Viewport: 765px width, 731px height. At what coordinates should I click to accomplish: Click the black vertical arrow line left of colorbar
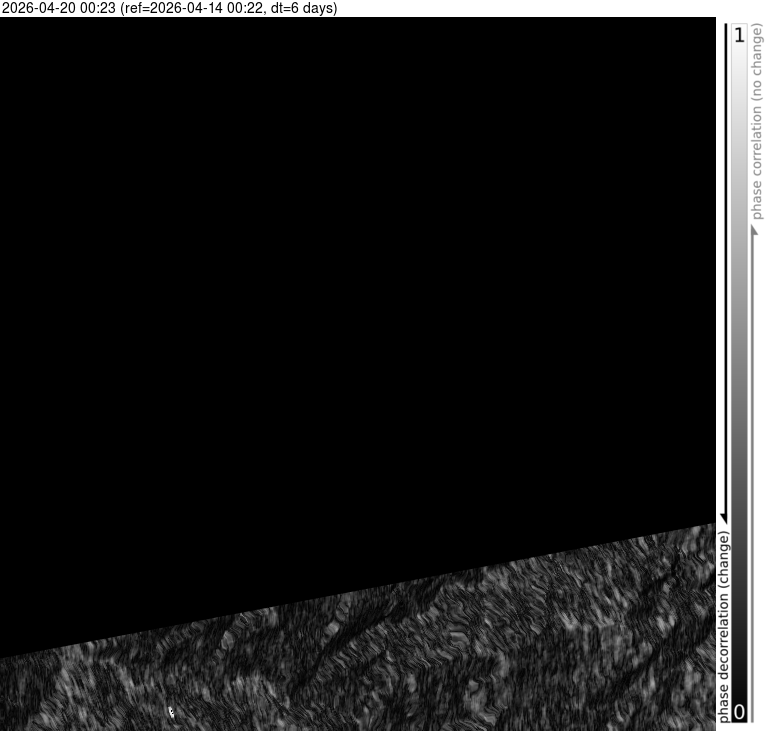pos(725,270)
